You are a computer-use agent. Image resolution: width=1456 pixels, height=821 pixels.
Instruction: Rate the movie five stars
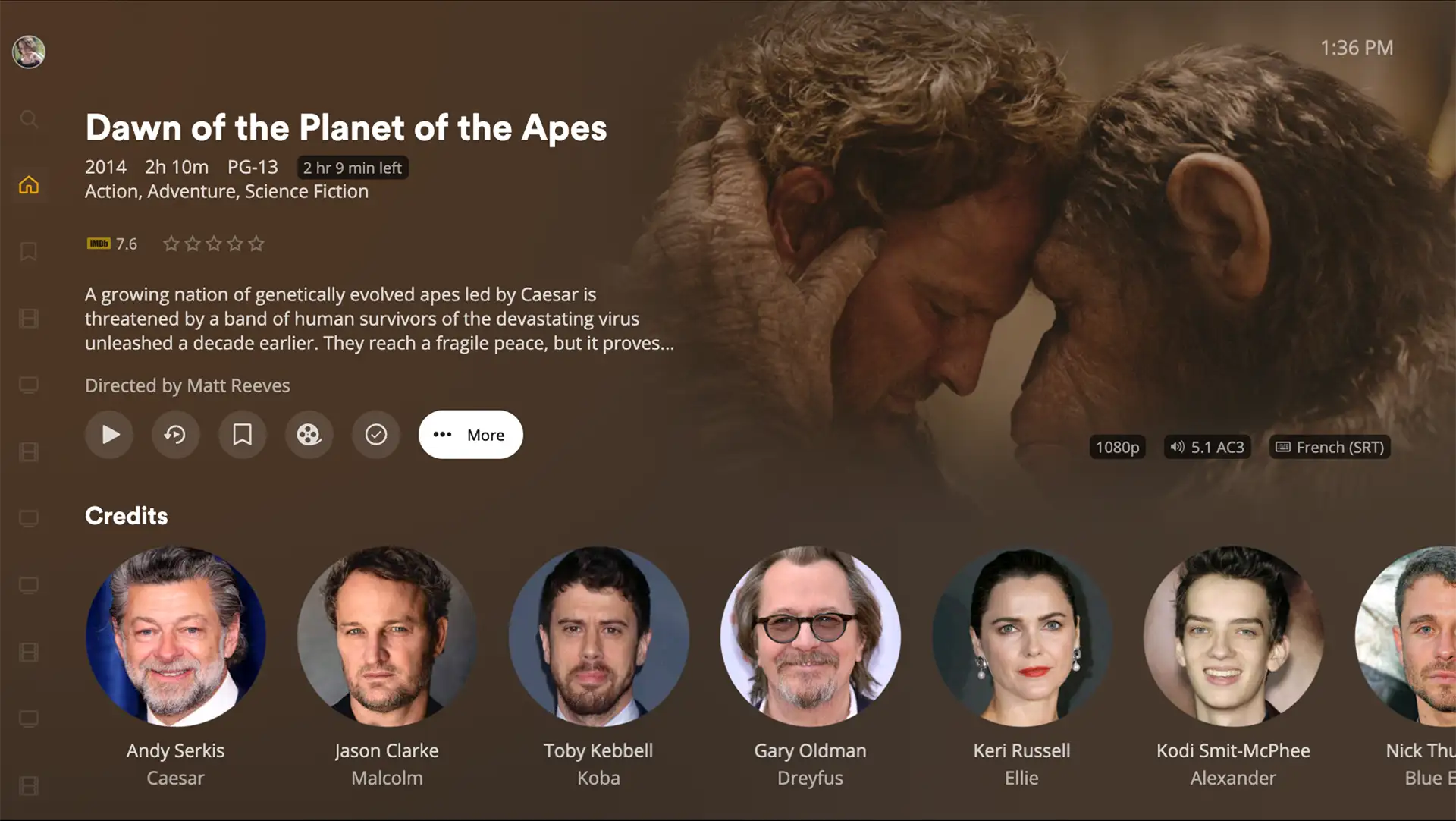tap(256, 244)
